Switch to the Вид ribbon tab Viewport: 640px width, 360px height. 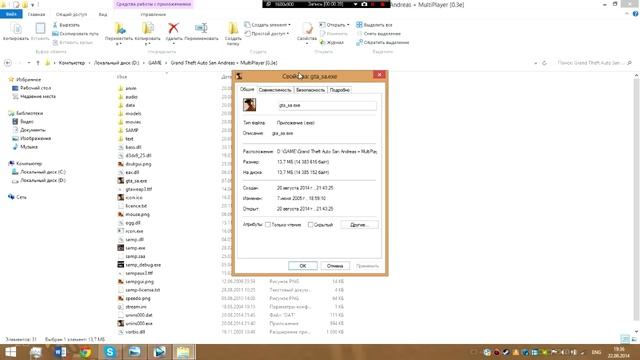click(103, 14)
